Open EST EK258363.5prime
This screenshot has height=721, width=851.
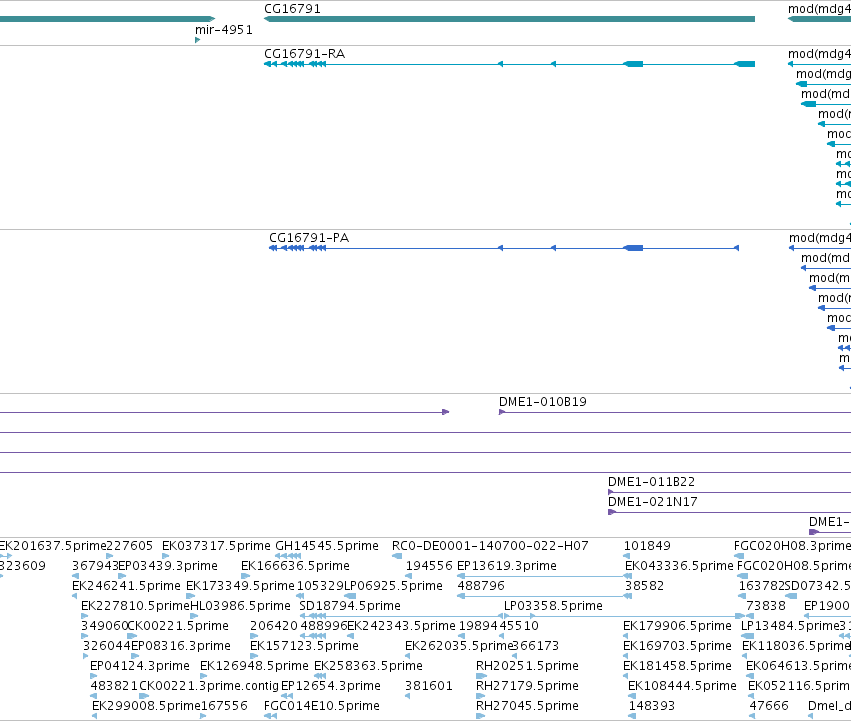pyautogui.click(x=368, y=666)
